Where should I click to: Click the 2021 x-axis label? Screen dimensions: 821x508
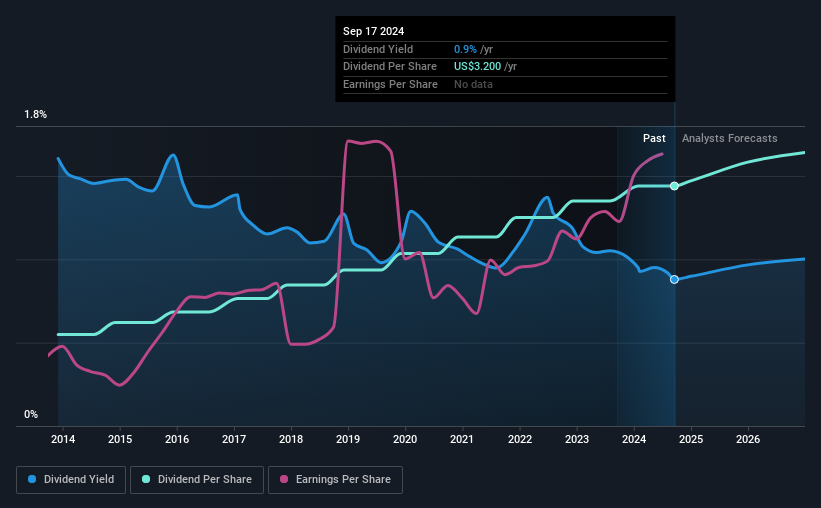(462, 439)
